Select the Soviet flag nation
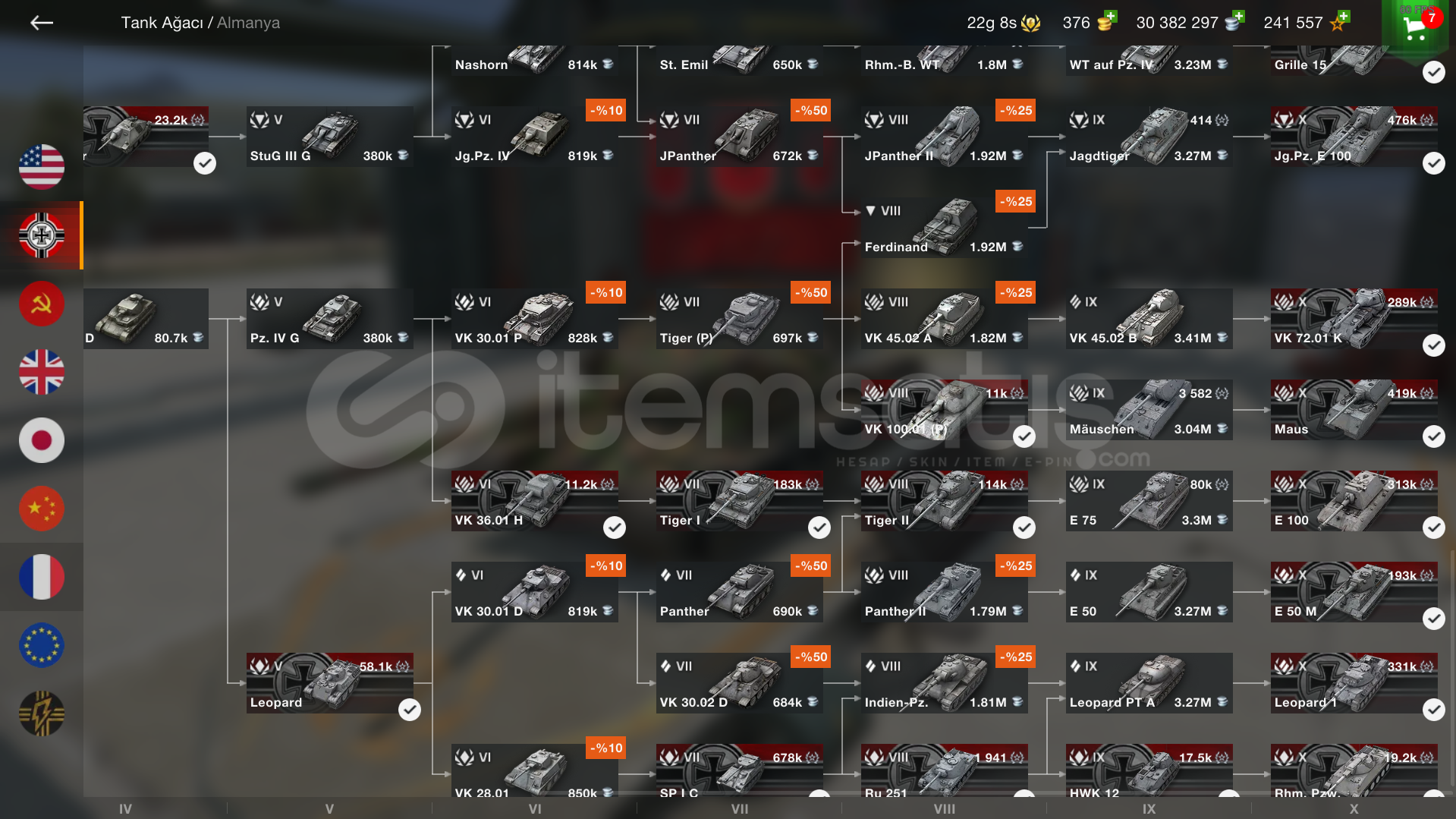The height and width of the screenshot is (819, 1456). pos(42,304)
